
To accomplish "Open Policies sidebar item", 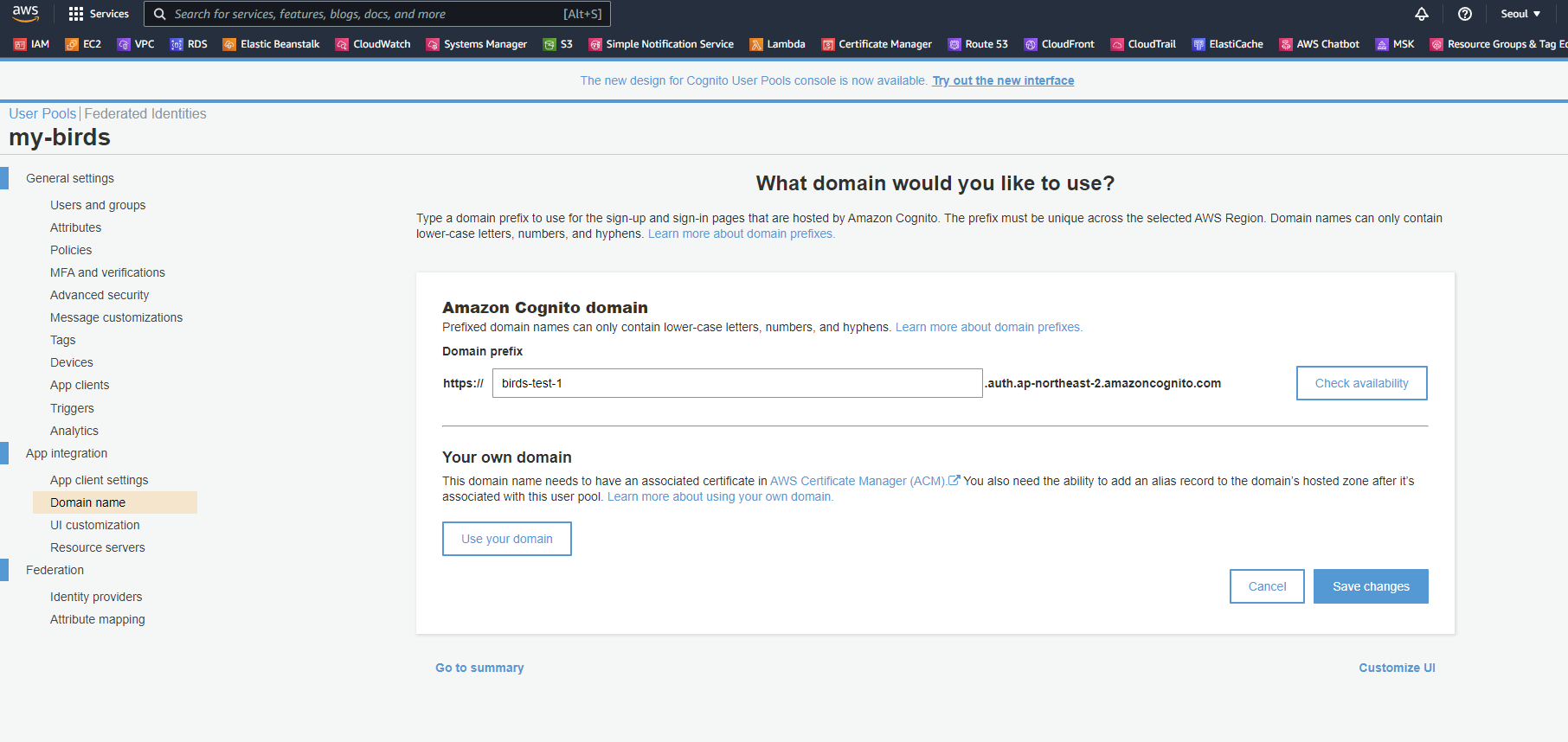I will click(x=71, y=250).
